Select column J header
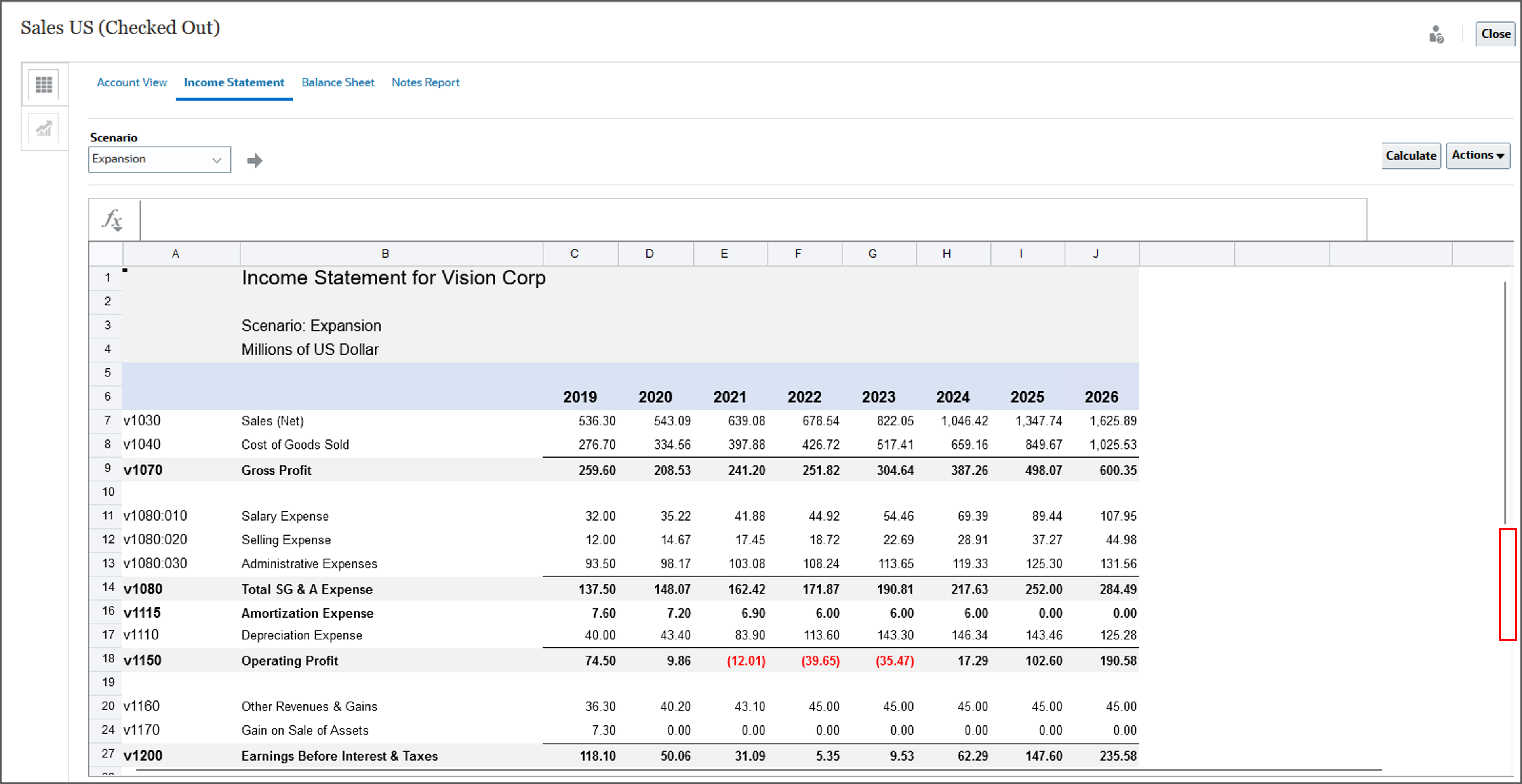 point(1102,253)
